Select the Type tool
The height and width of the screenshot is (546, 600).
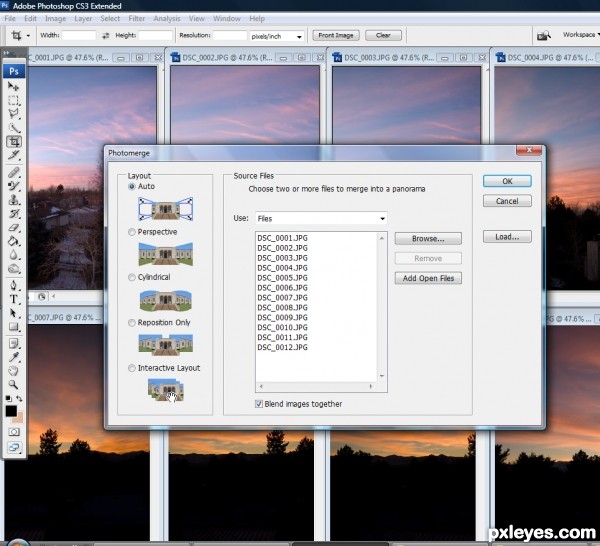pyautogui.click(x=13, y=299)
